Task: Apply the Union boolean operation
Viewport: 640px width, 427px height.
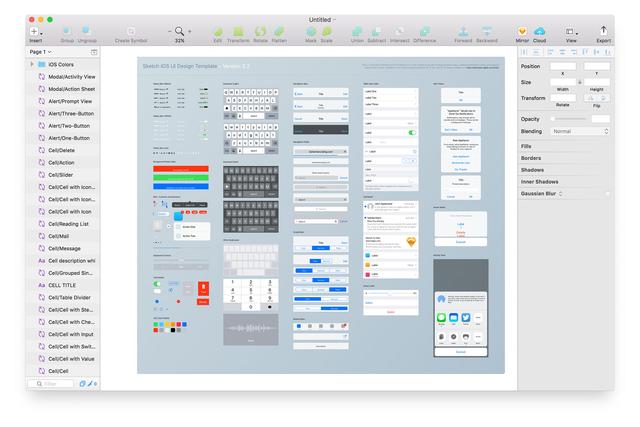Action: [358, 32]
